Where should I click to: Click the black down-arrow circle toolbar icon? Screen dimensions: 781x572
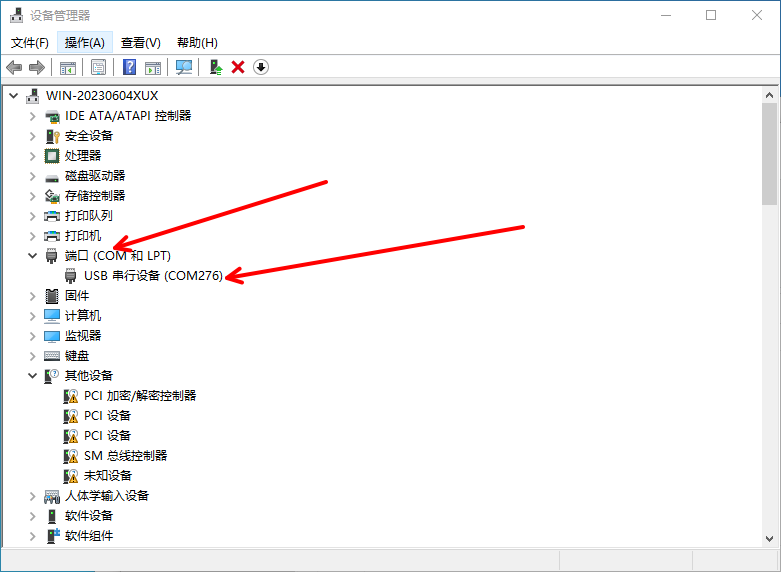click(x=261, y=67)
